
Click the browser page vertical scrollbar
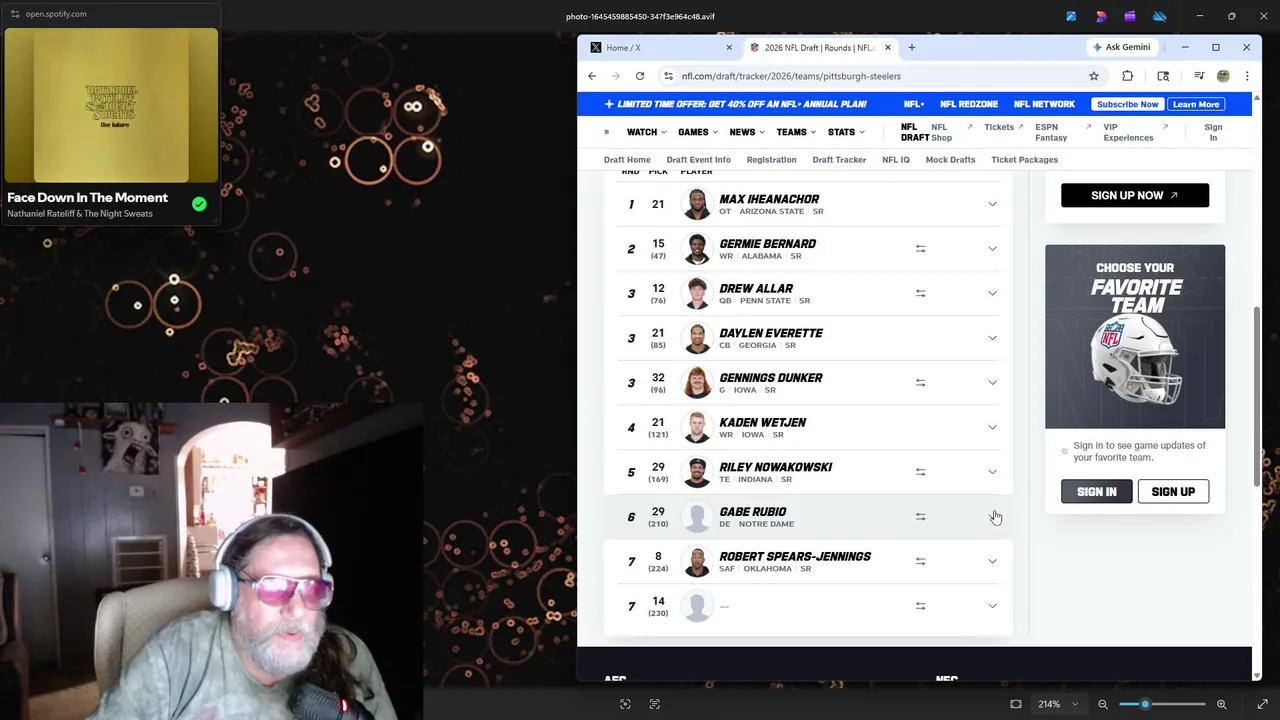coord(1257,395)
